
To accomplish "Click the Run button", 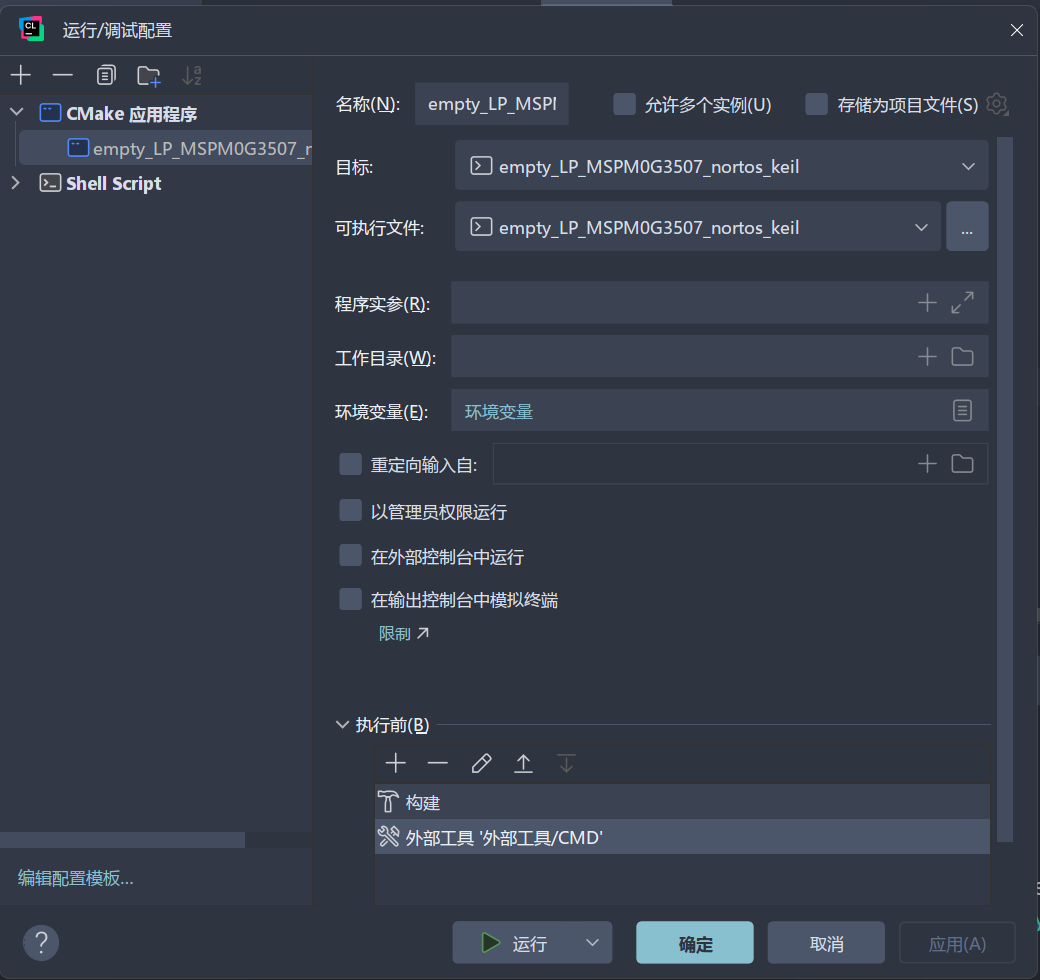I will [x=515, y=942].
